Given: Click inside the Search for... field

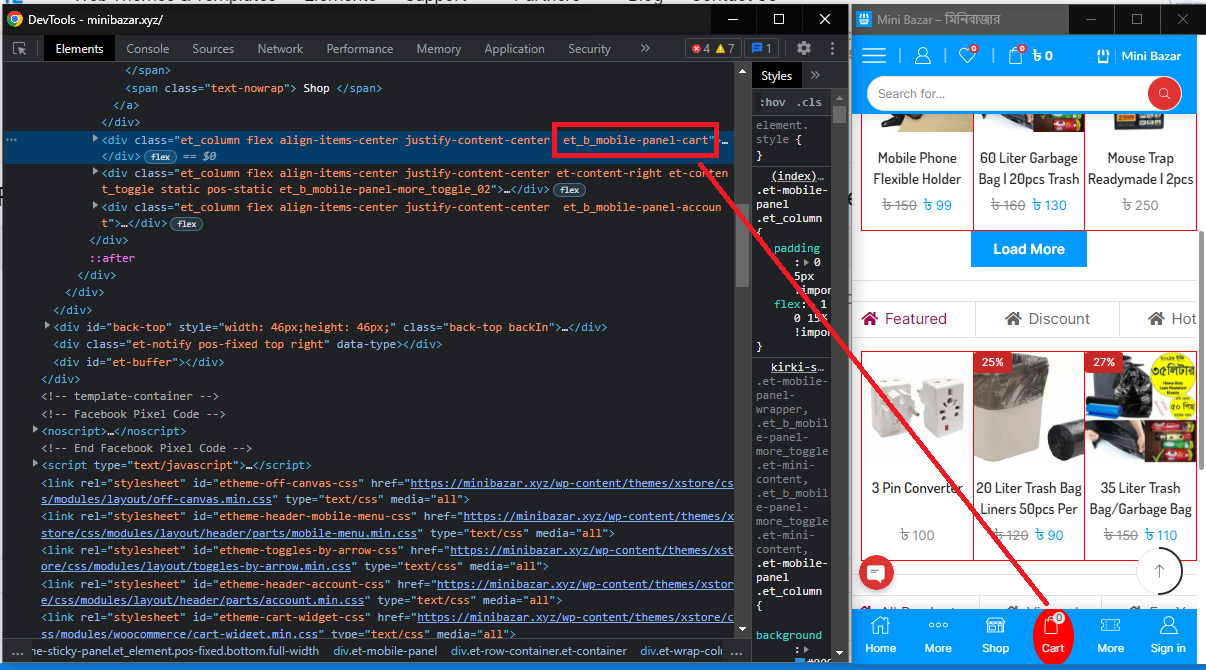Looking at the screenshot, I should [1006, 94].
